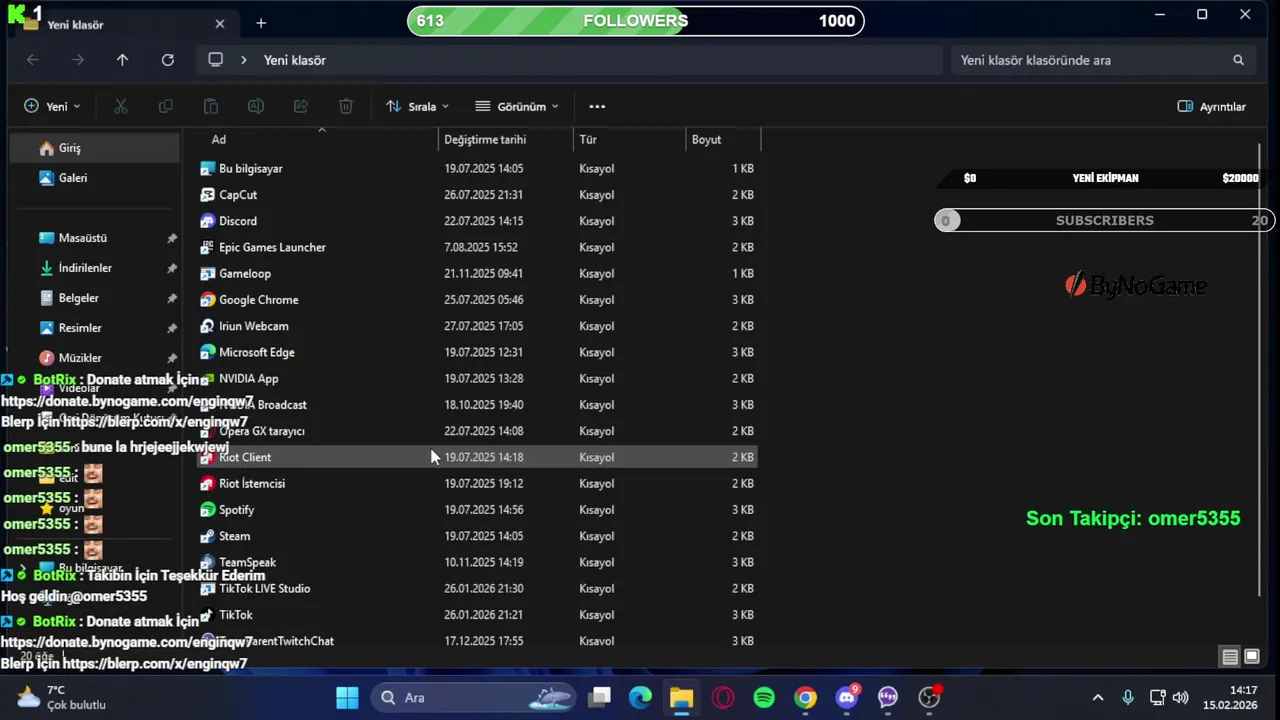Go up one folder level

[122, 60]
